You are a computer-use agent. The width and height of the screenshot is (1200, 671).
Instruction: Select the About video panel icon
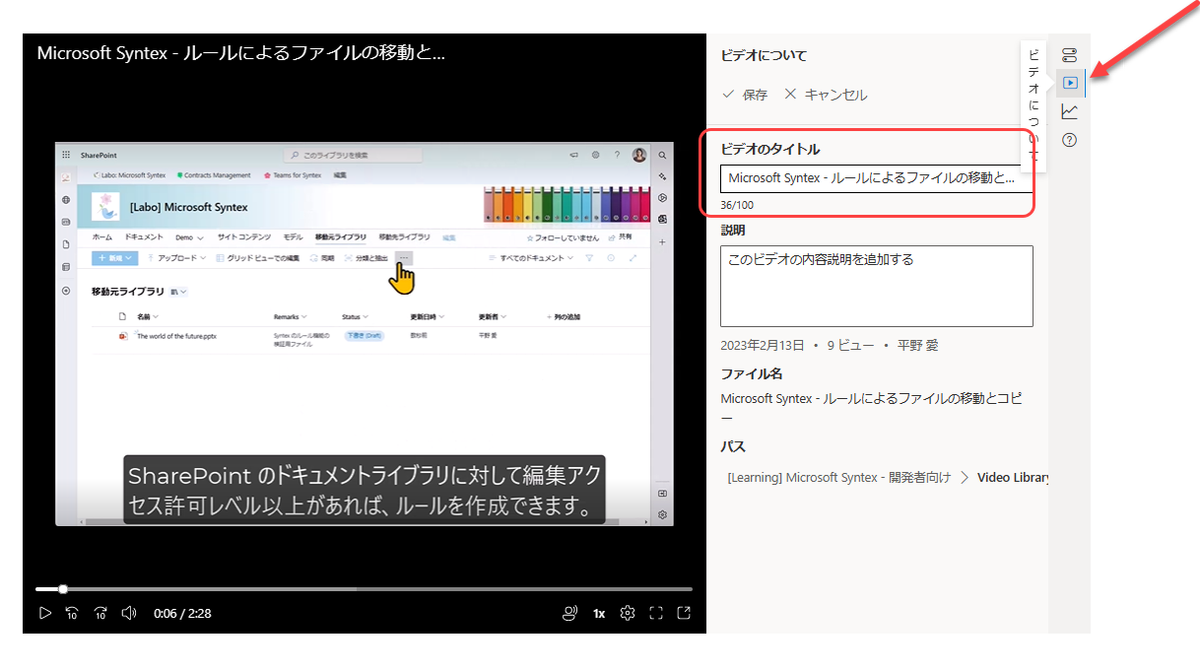click(1070, 83)
